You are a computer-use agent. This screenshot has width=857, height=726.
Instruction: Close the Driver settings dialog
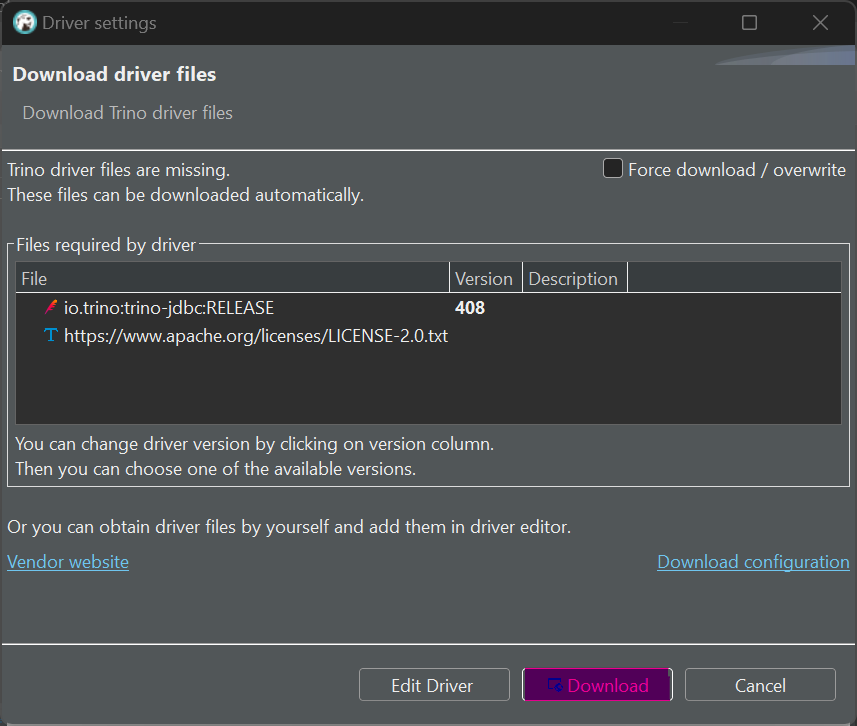tap(820, 23)
